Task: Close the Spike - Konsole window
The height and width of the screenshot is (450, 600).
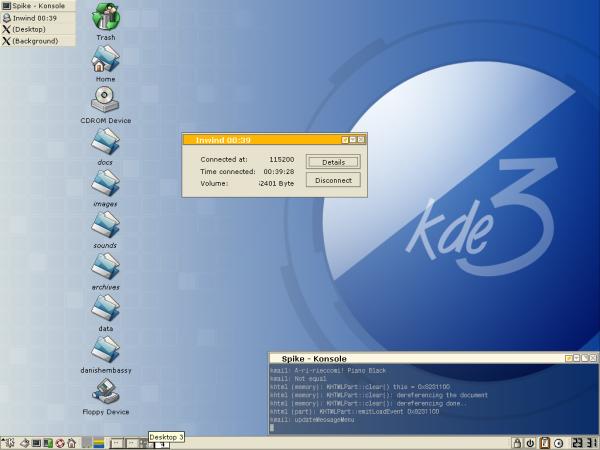Action: pyautogui.click(x=593, y=358)
